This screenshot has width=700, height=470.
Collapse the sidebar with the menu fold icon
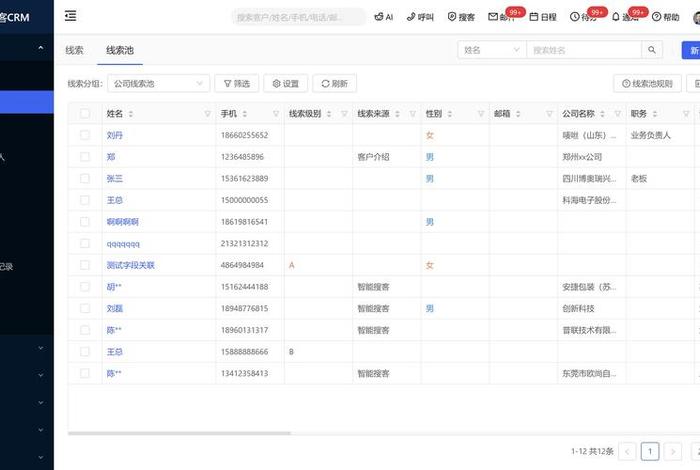(71, 16)
